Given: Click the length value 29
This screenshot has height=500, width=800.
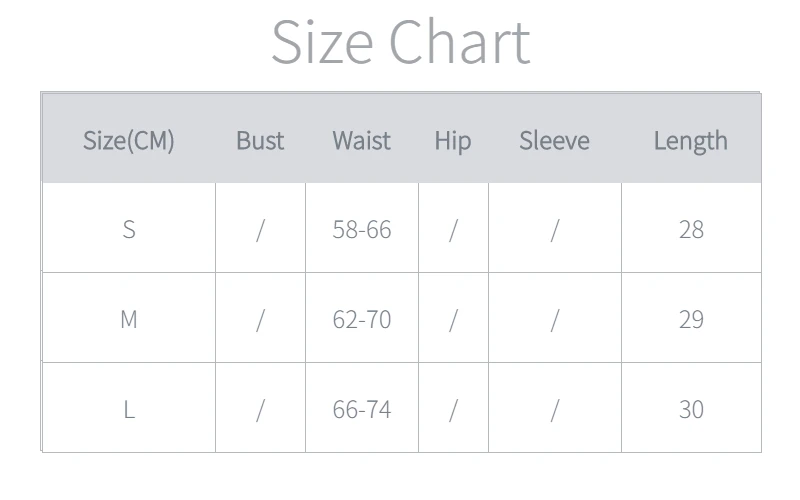Looking at the screenshot, I should coord(691,319).
